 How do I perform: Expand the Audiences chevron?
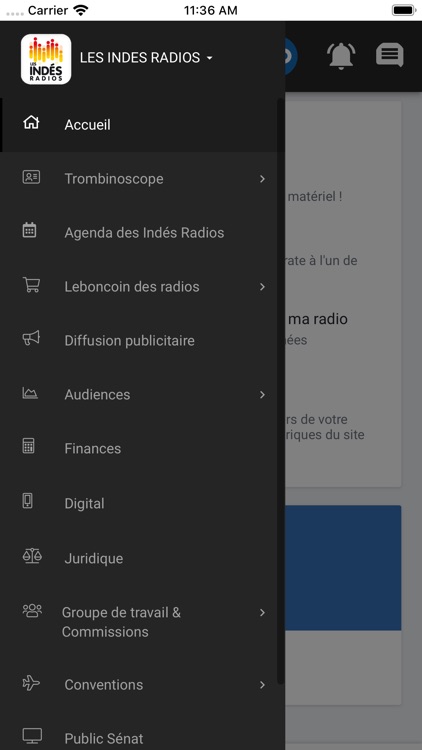point(262,395)
